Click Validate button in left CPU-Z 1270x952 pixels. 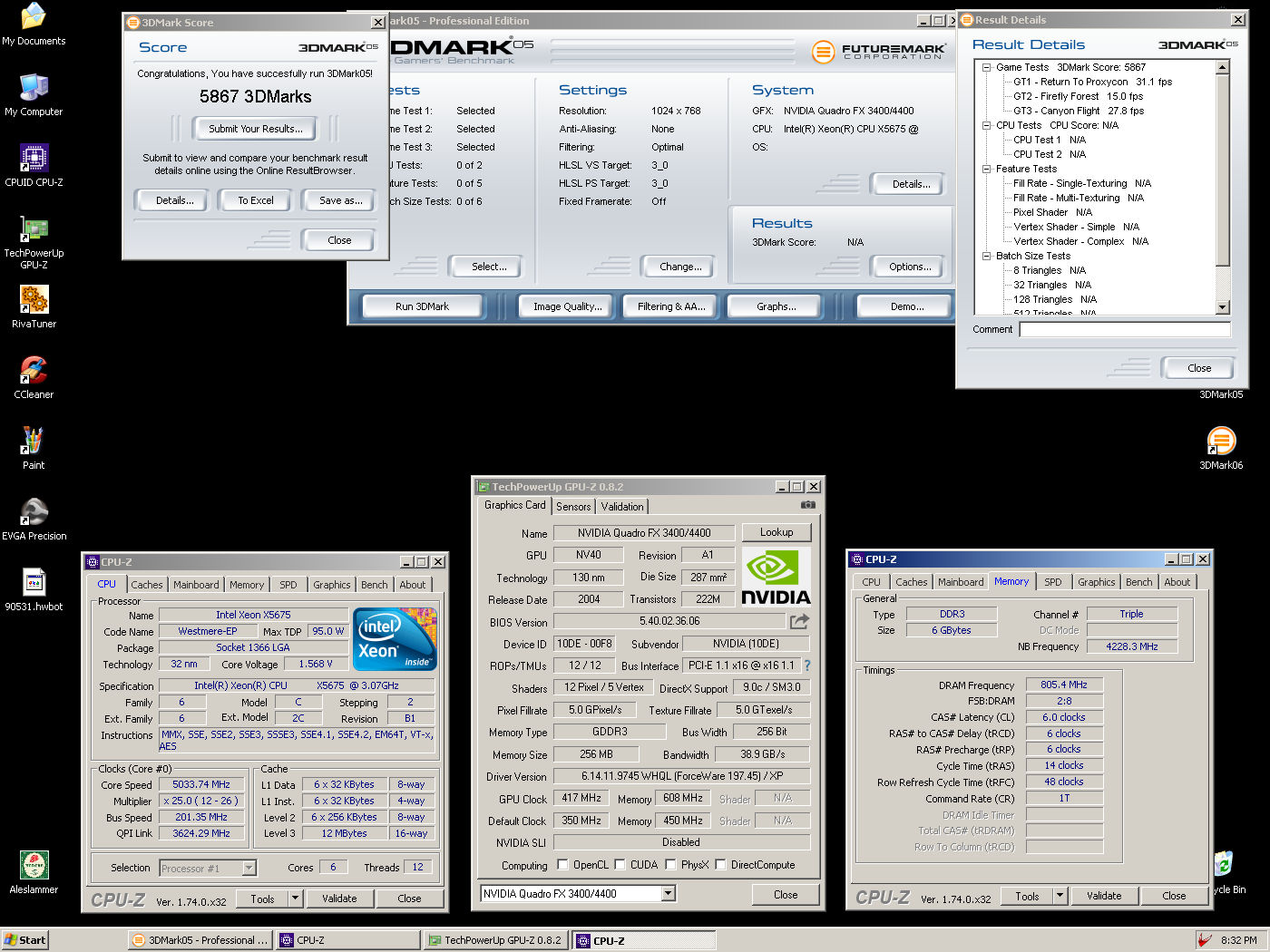click(339, 899)
